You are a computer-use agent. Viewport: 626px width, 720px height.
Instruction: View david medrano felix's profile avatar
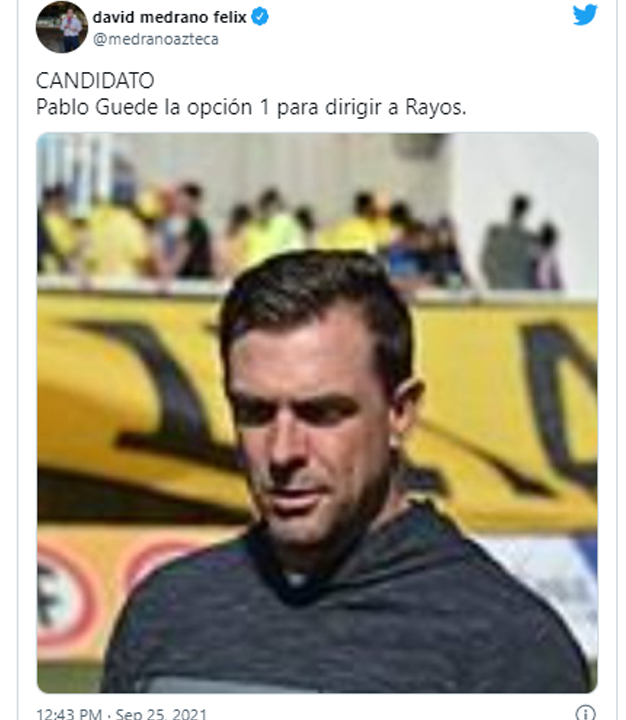click(x=62, y=27)
